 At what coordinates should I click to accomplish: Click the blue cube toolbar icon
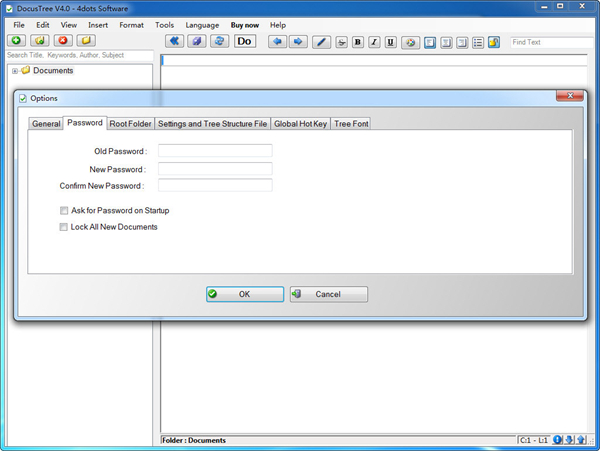[x=197, y=41]
